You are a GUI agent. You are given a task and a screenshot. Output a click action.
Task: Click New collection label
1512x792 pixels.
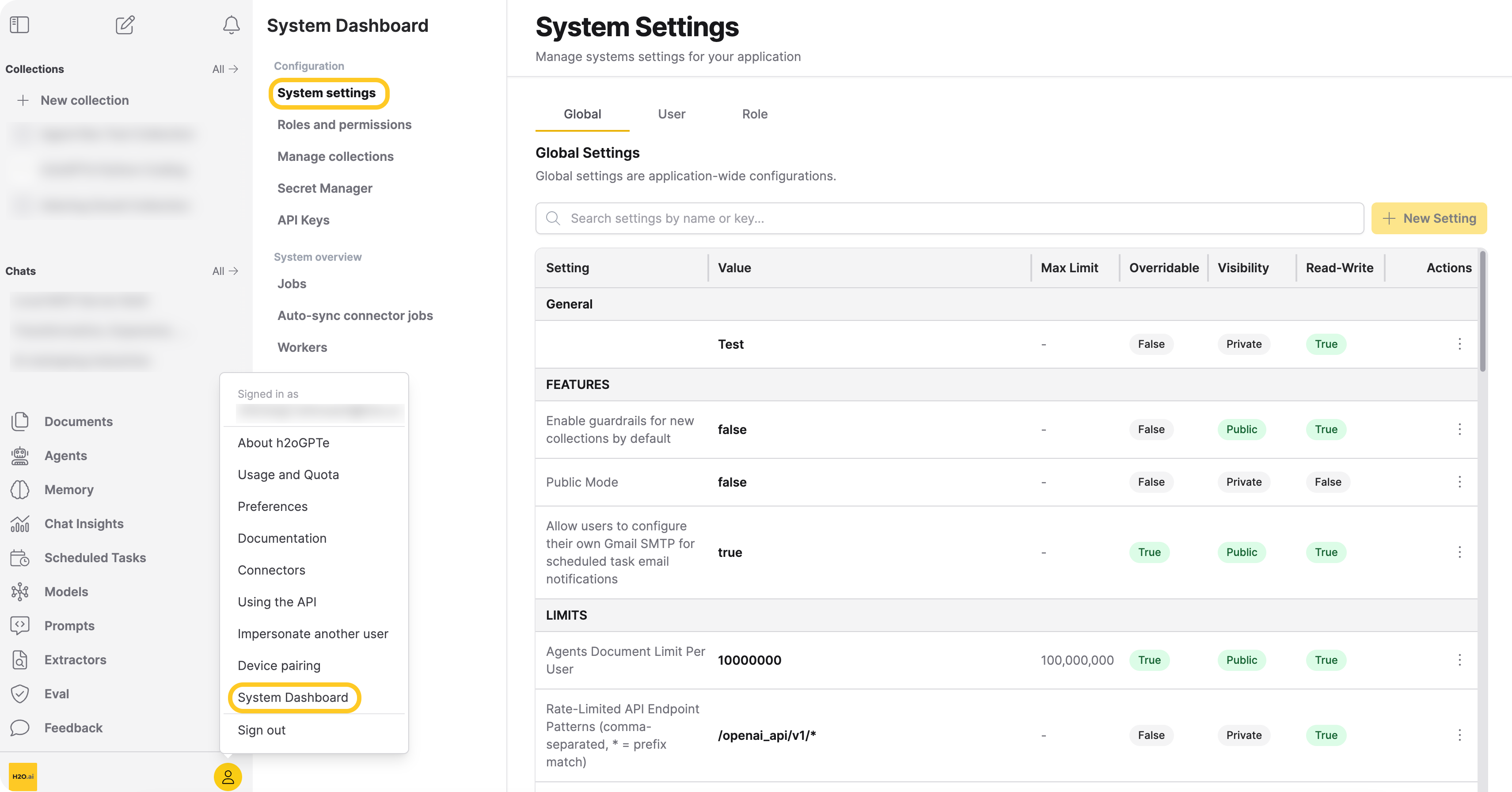[x=84, y=100]
